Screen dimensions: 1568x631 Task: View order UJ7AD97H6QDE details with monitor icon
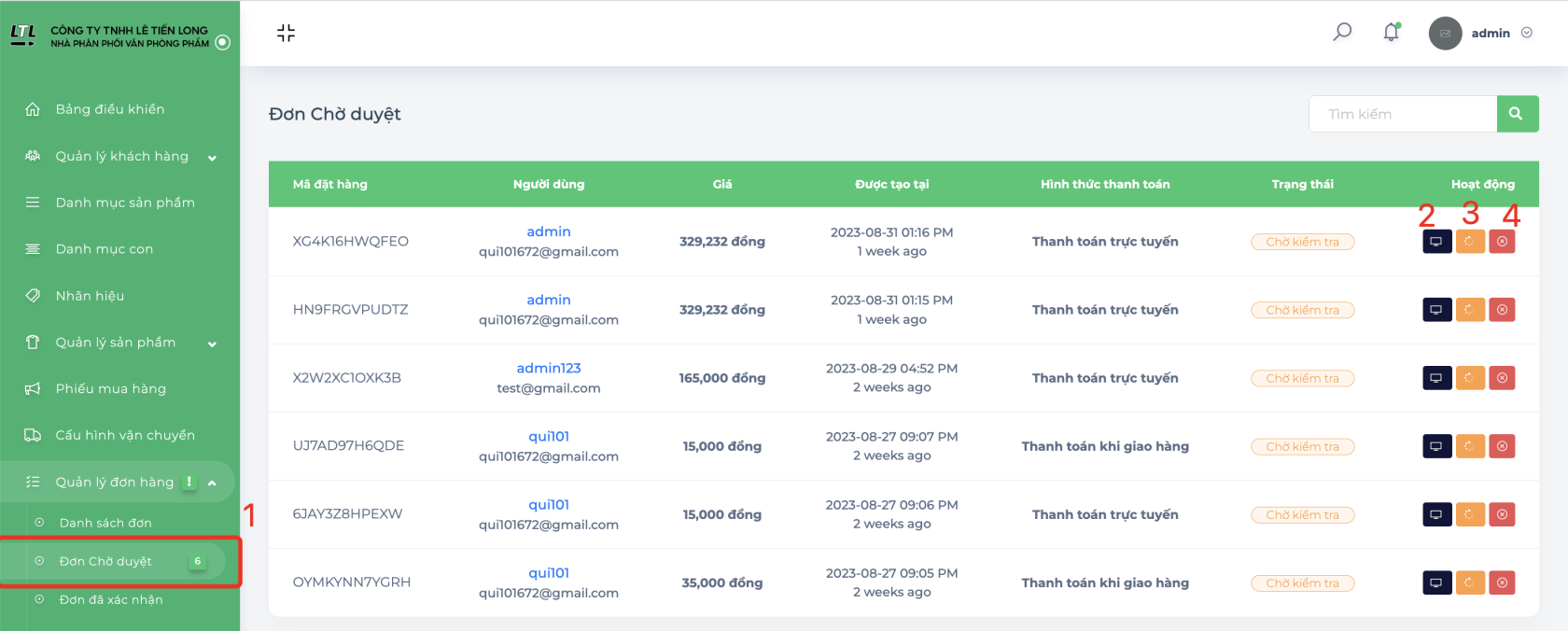pos(1436,446)
